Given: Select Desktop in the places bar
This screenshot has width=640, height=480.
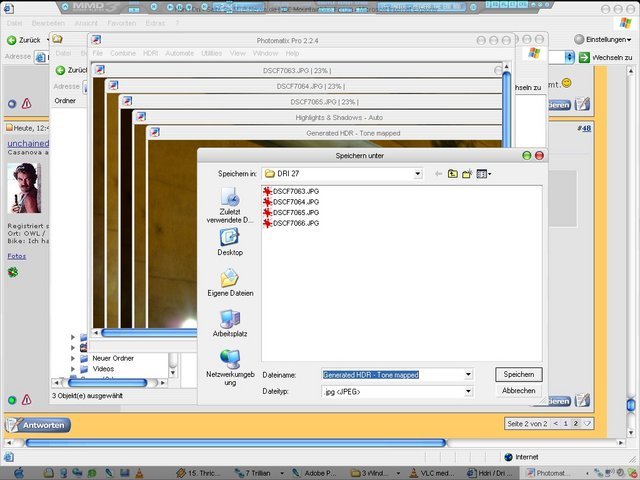Looking at the screenshot, I should click(x=230, y=242).
